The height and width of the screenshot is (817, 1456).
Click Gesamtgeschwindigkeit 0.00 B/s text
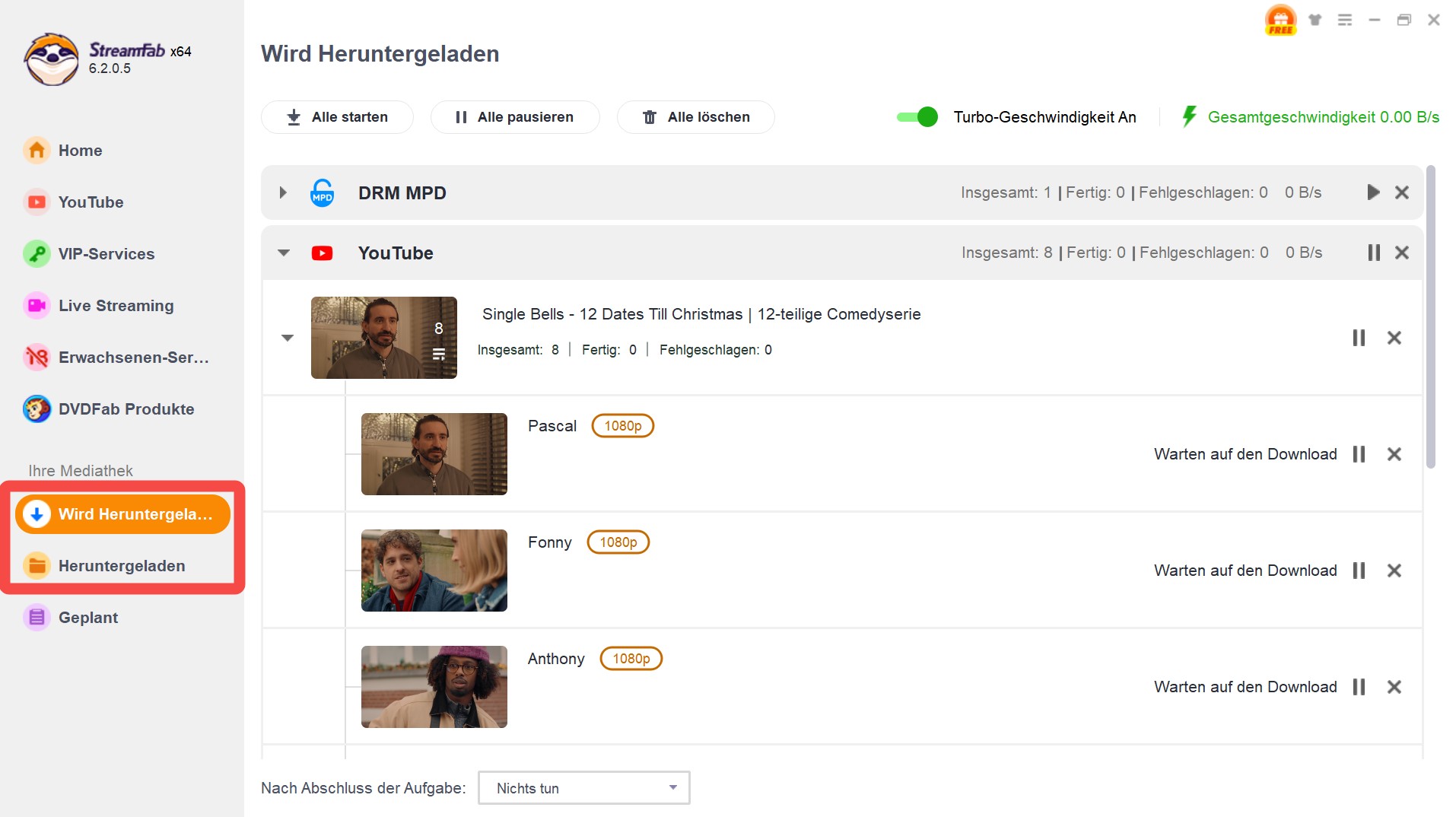tap(1324, 117)
